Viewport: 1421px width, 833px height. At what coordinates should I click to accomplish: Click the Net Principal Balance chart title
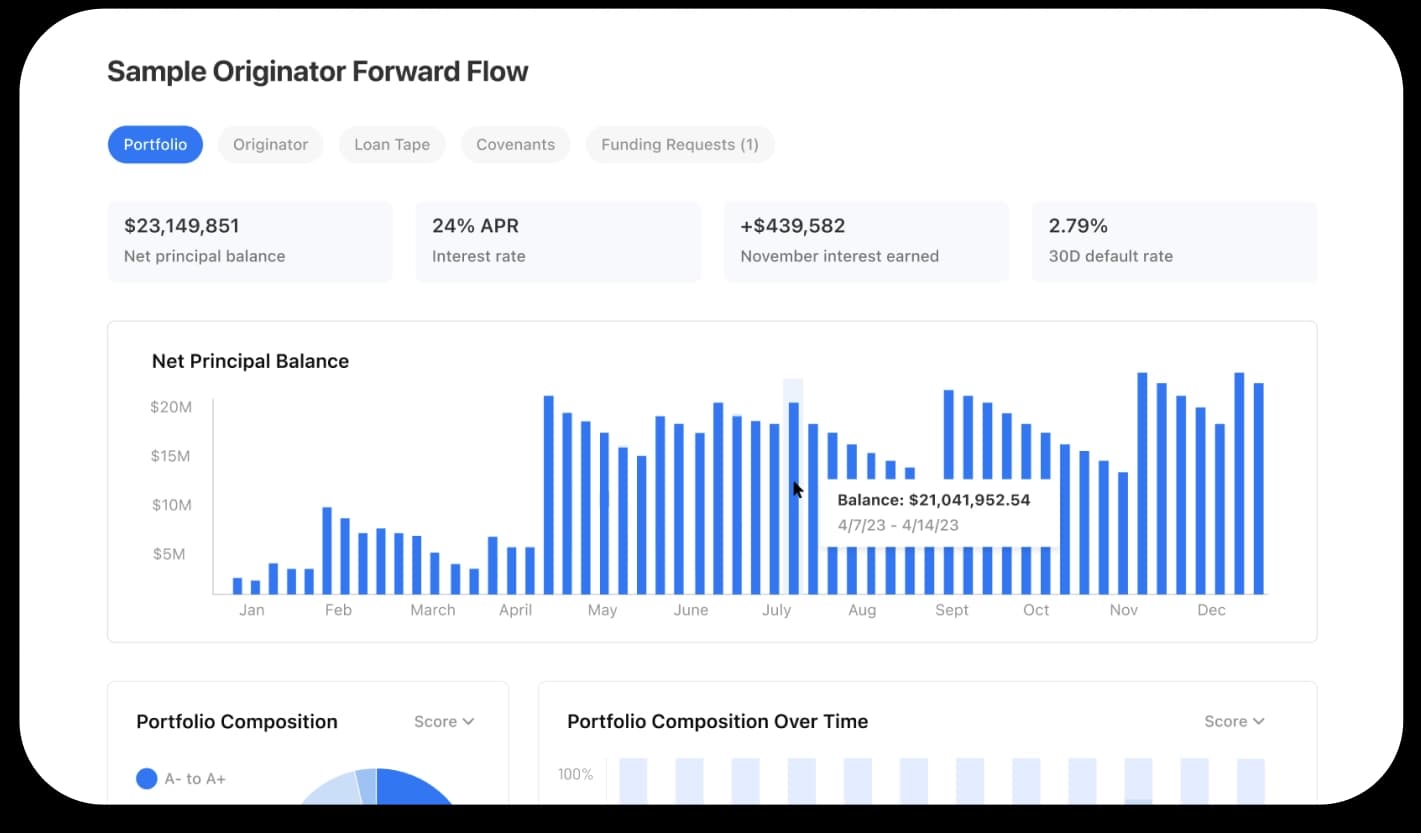click(250, 361)
